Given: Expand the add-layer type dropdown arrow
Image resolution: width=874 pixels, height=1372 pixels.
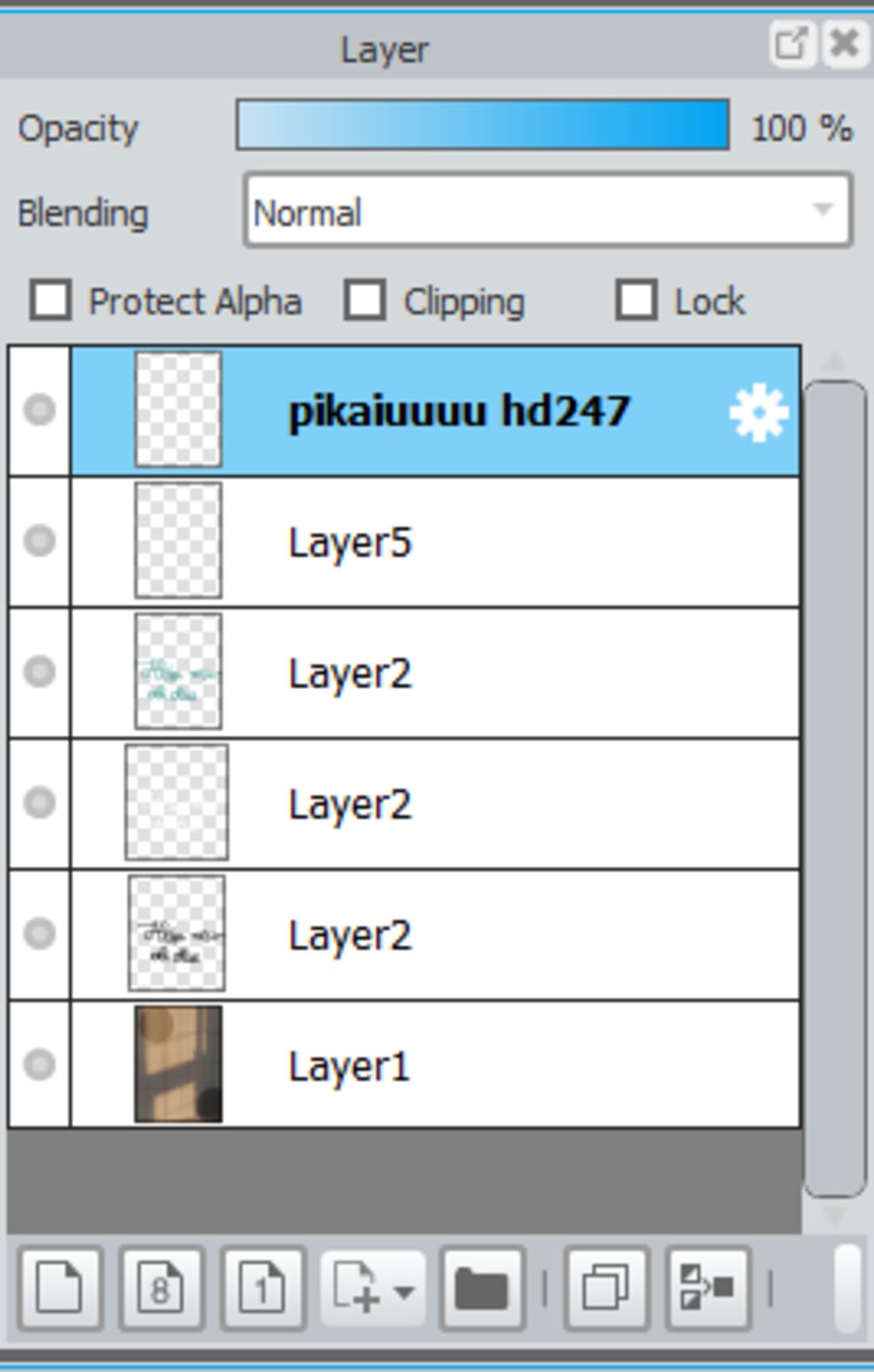Looking at the screenshot, I should pos(405,1291).
